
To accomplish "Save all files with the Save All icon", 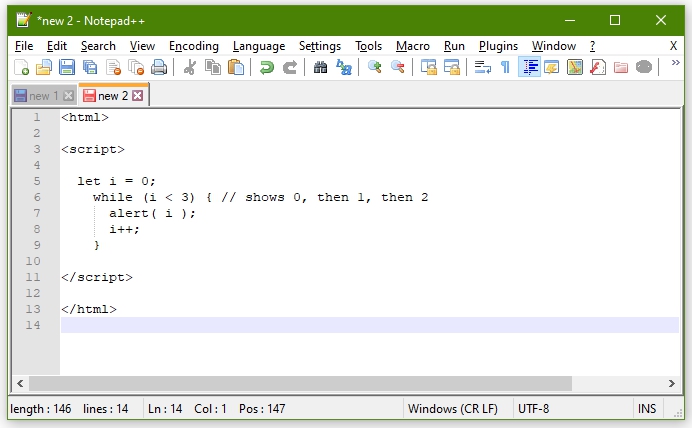I will click(x=90, y=68).
